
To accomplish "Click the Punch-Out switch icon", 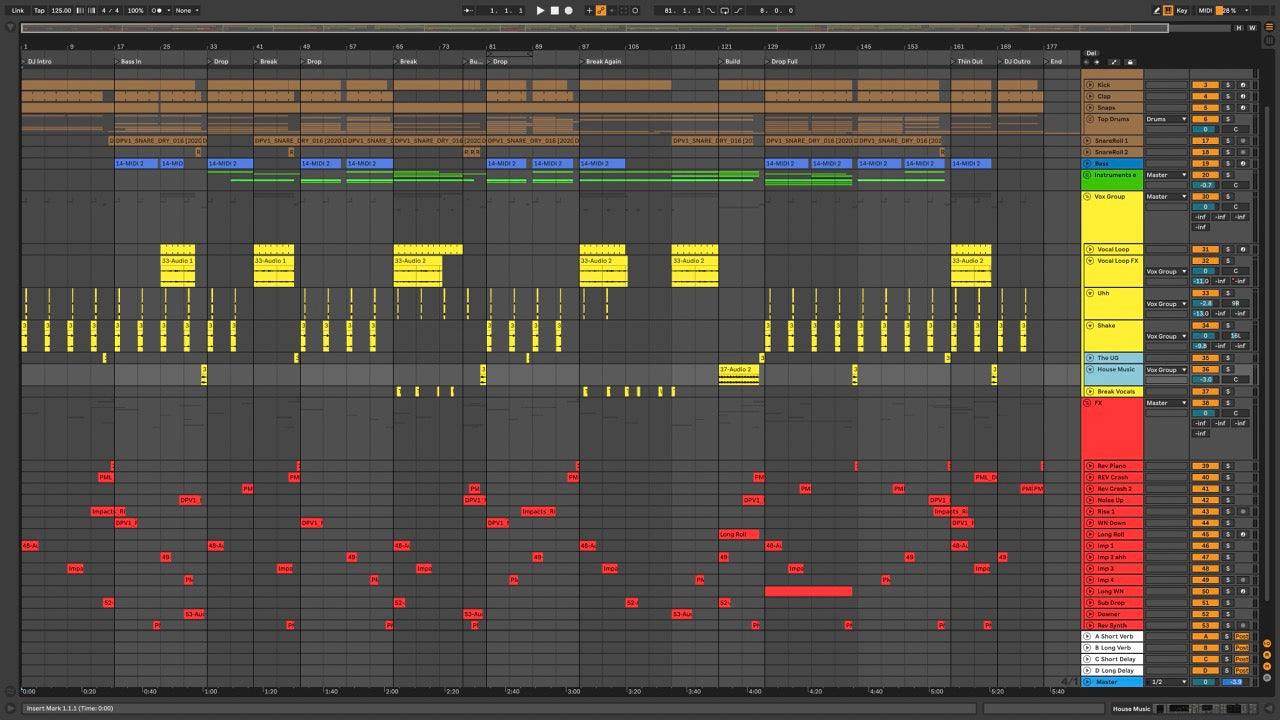I will pos(738,10).
